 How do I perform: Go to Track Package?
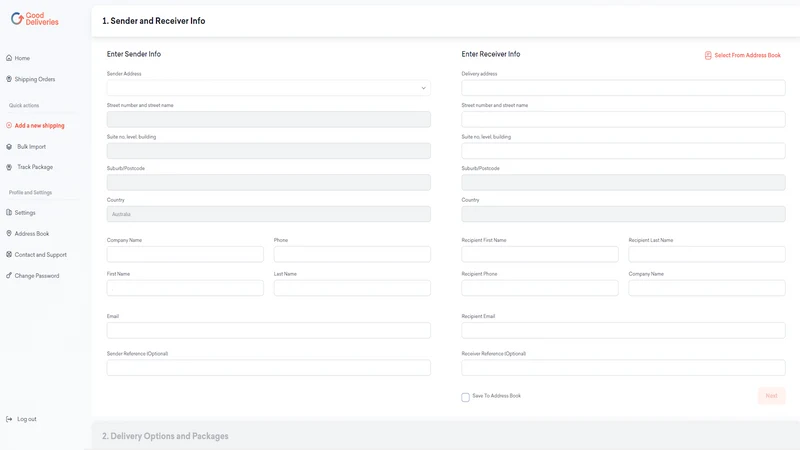pos(35,167)
